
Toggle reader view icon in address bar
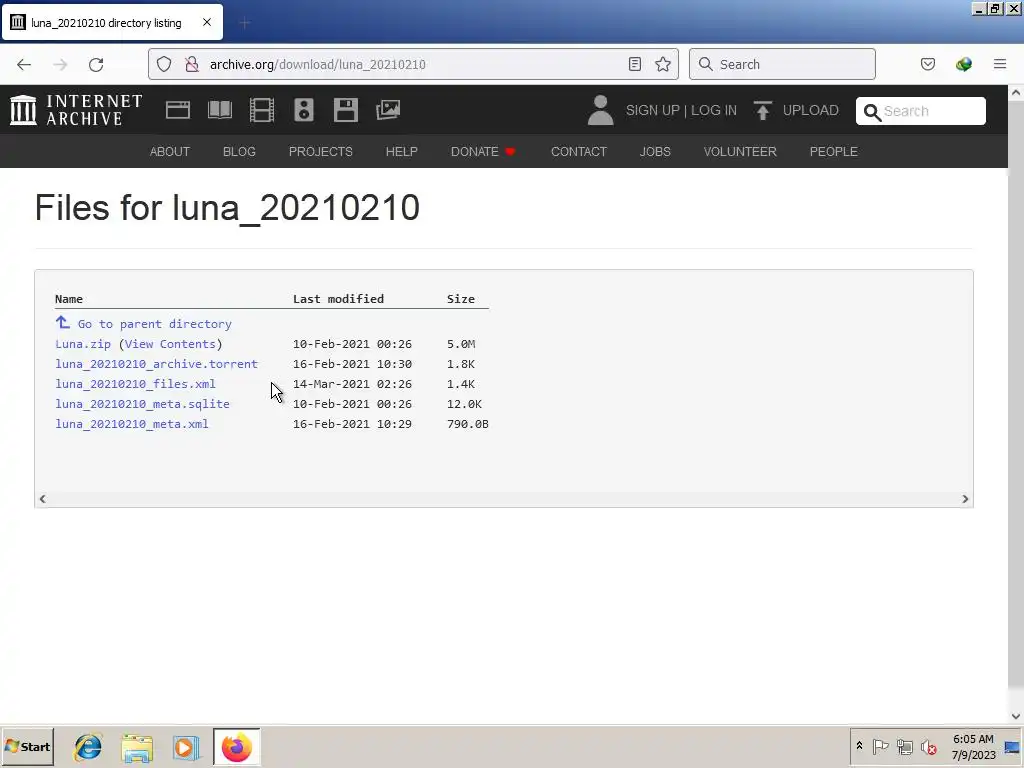click(635, 64)
